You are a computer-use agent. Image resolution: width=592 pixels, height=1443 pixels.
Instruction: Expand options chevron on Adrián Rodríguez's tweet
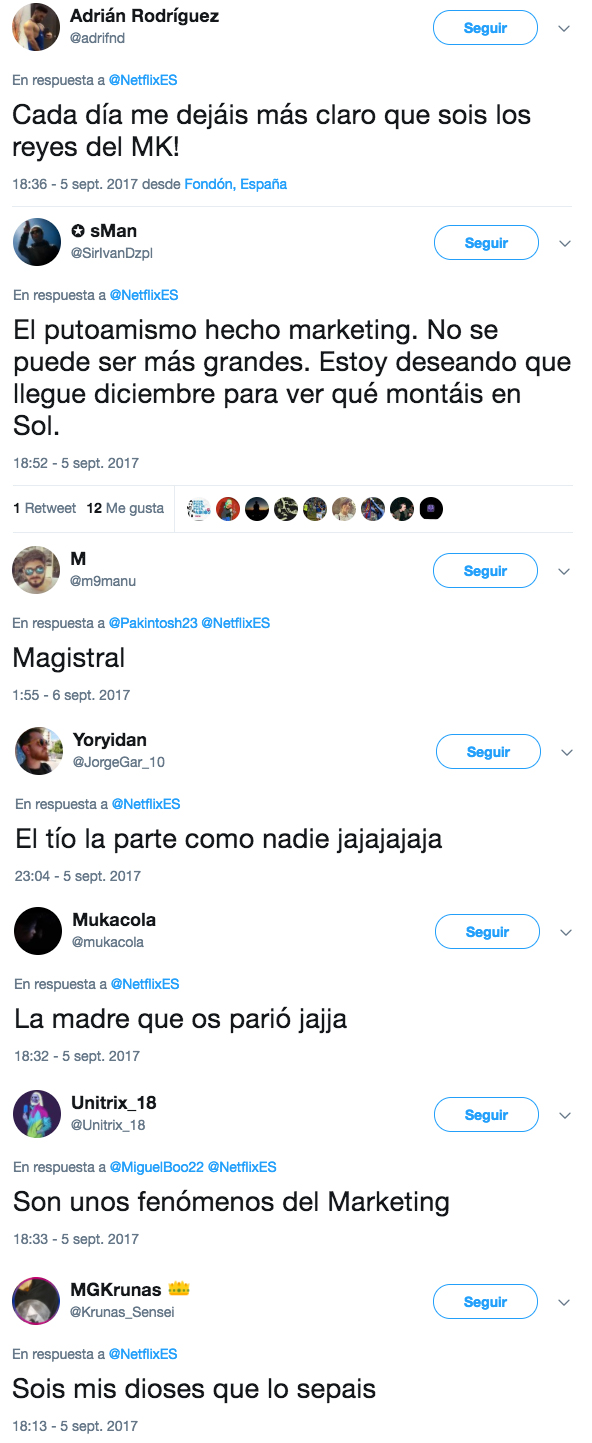tap(564, 29)
